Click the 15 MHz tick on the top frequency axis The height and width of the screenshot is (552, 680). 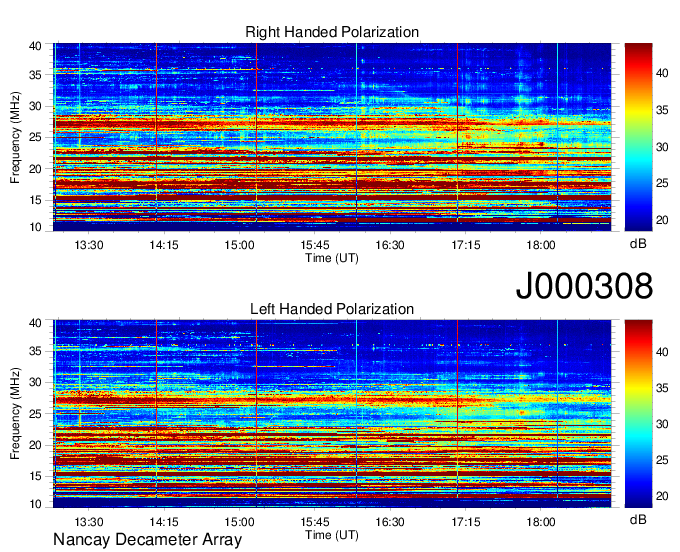(35, 200)
